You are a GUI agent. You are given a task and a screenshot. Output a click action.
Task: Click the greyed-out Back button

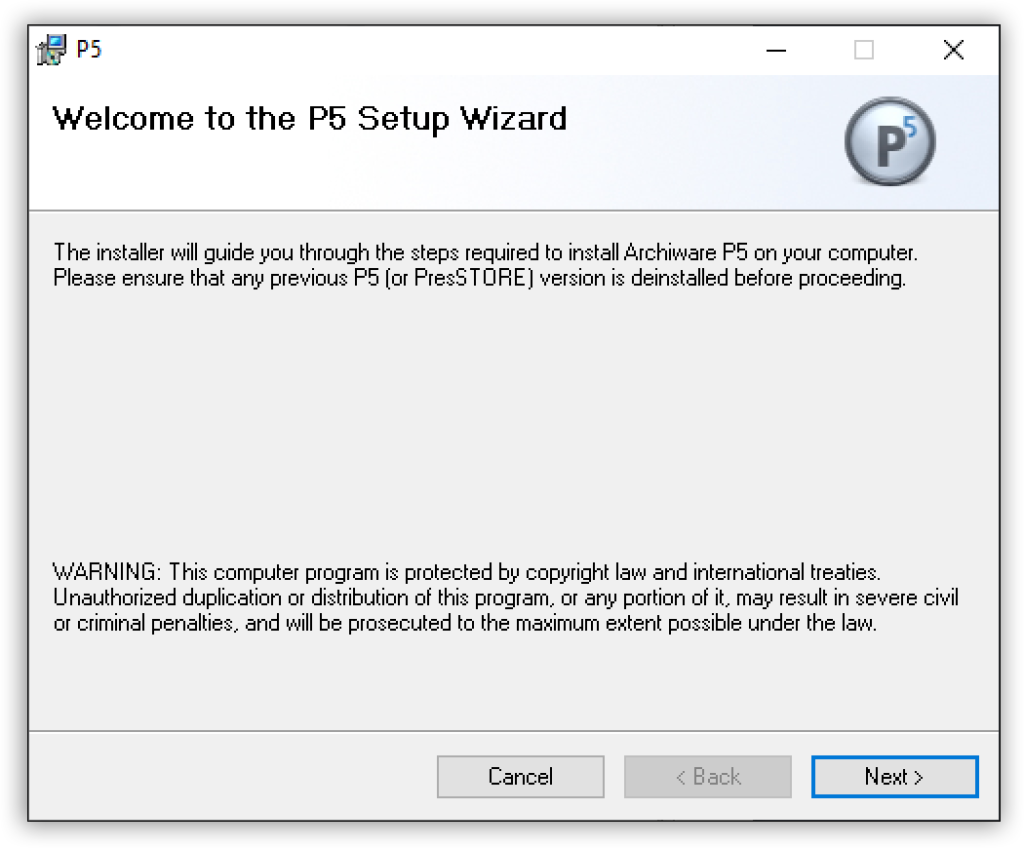point(707,777)
